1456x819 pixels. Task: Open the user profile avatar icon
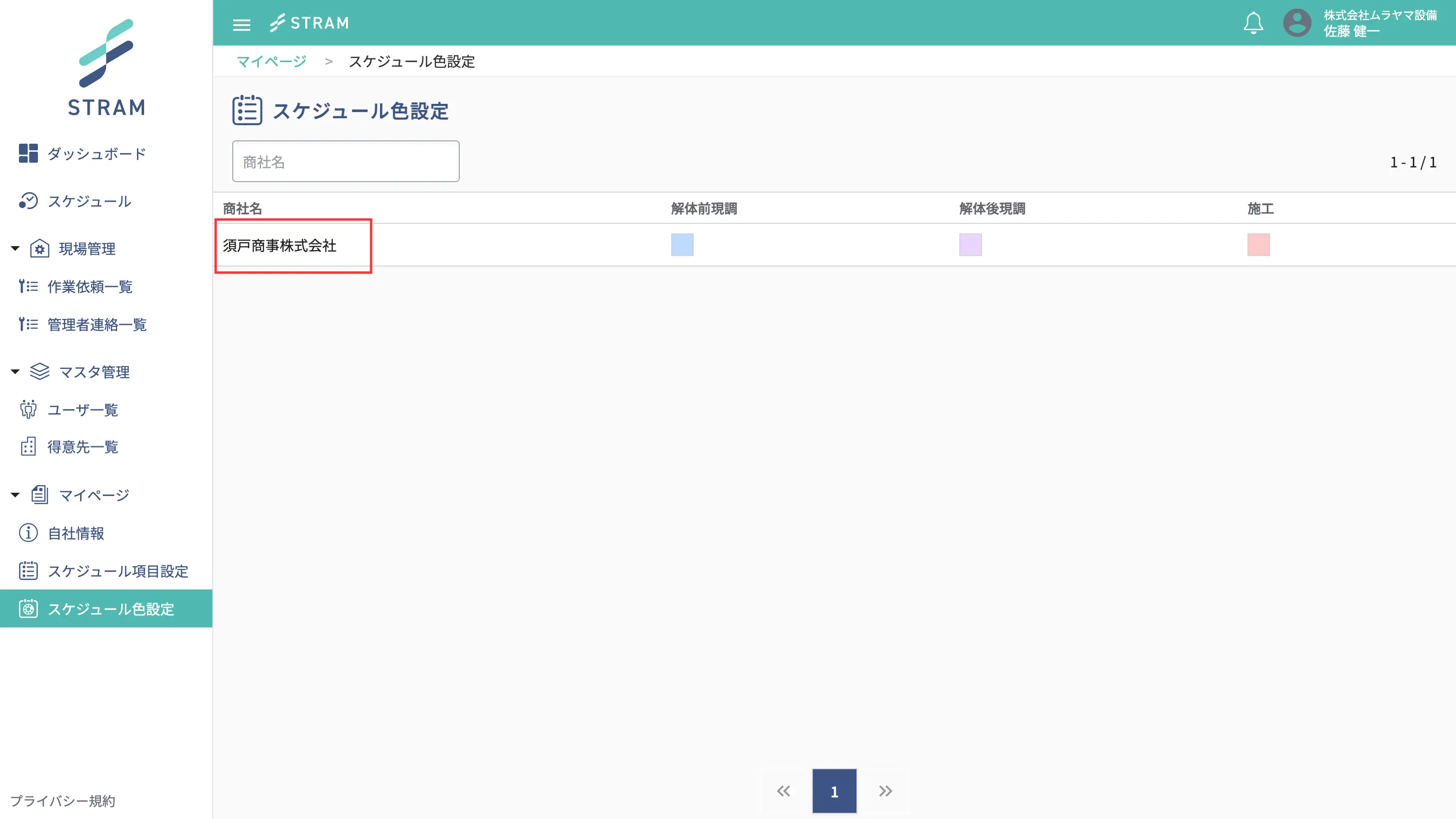point(1297,23)
